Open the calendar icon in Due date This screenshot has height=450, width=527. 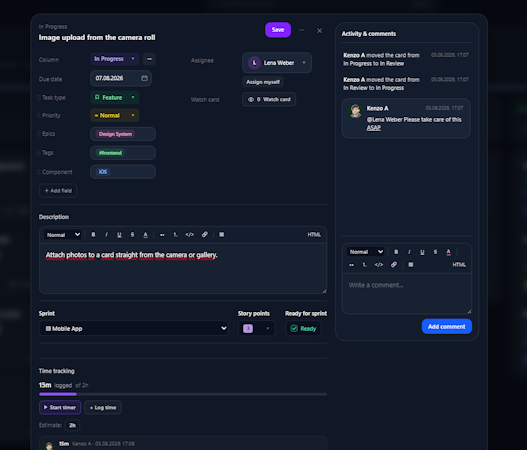pos(145,78)
